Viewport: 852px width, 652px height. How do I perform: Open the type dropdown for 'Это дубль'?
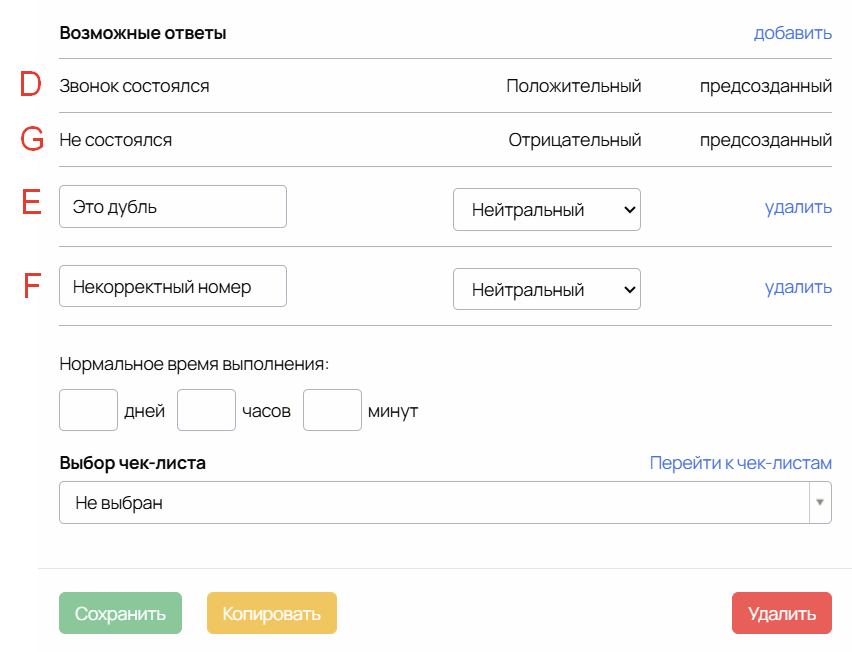point(547,210)
